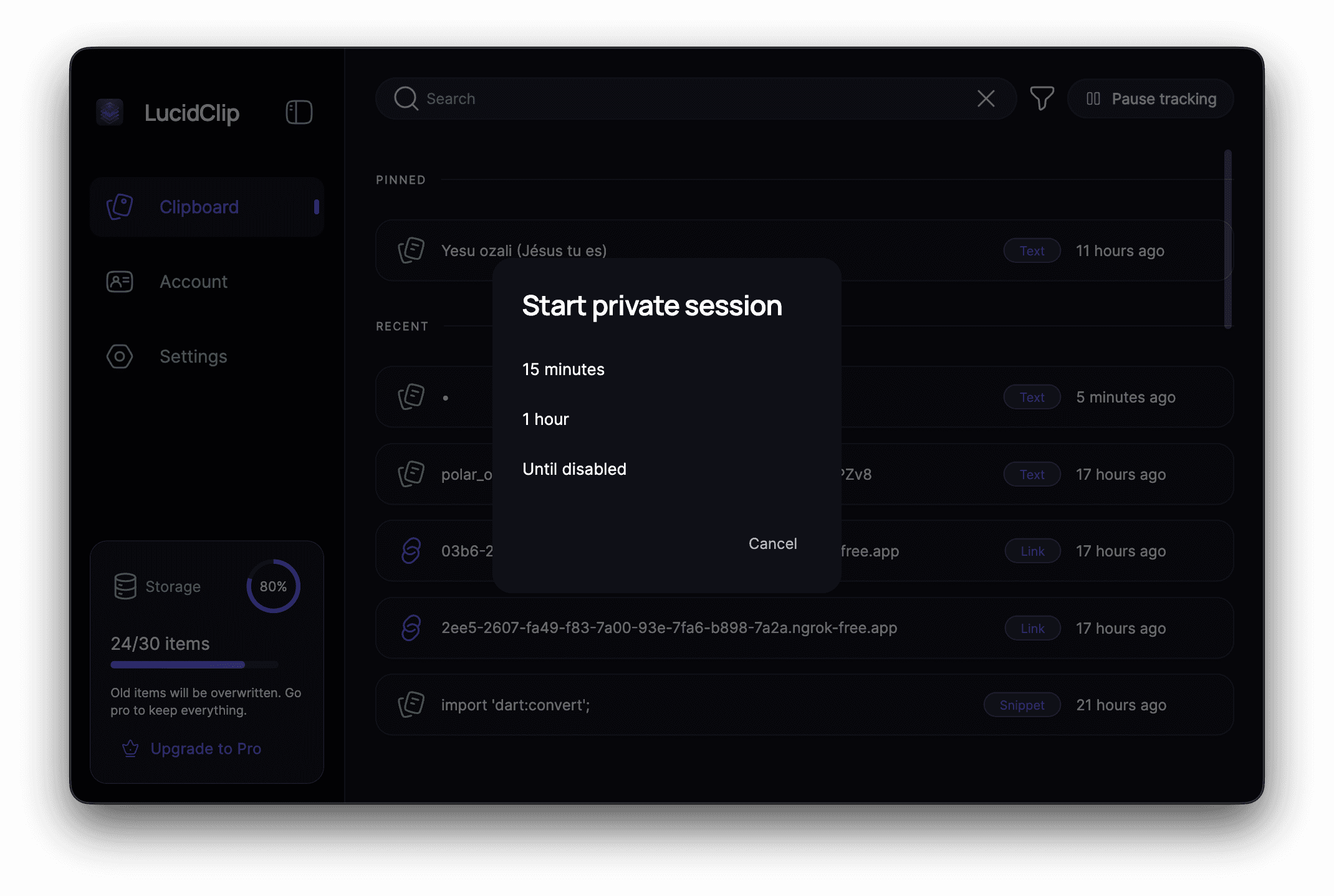Click the LucidClip app logo icon
1334x896 pixels.
[x=110, y=113]
